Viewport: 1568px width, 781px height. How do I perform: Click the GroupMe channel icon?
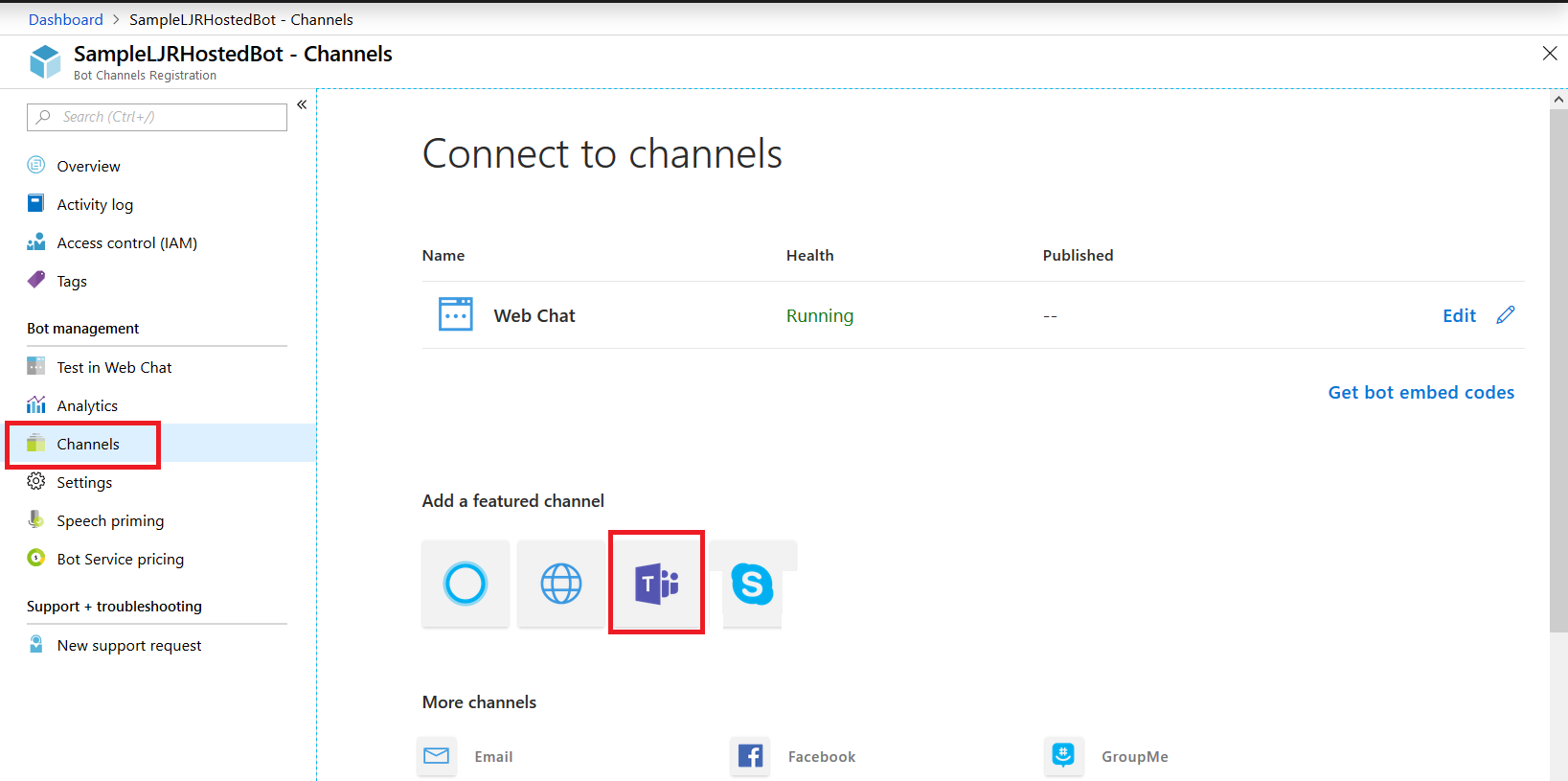tap(1064, 756)
